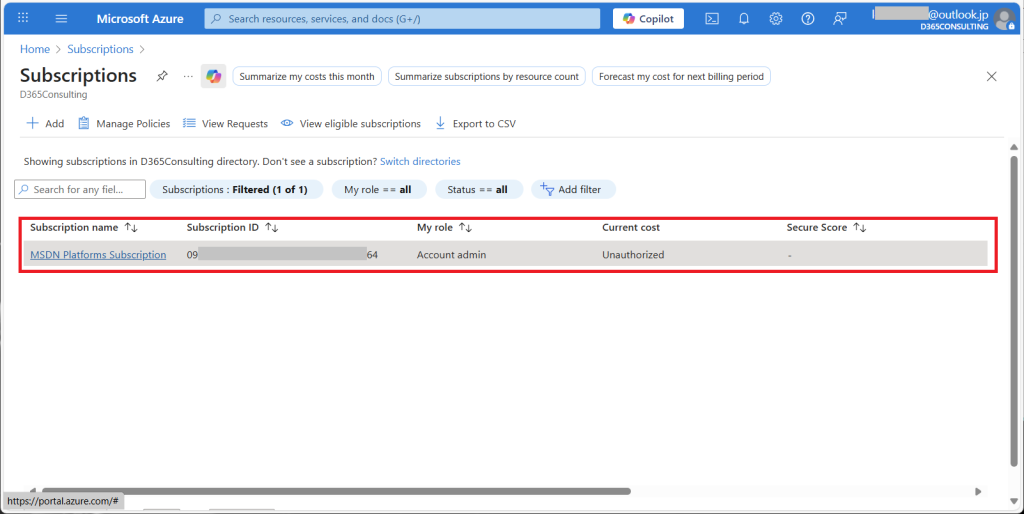Open the Help question mark icon

pos(808,19)
